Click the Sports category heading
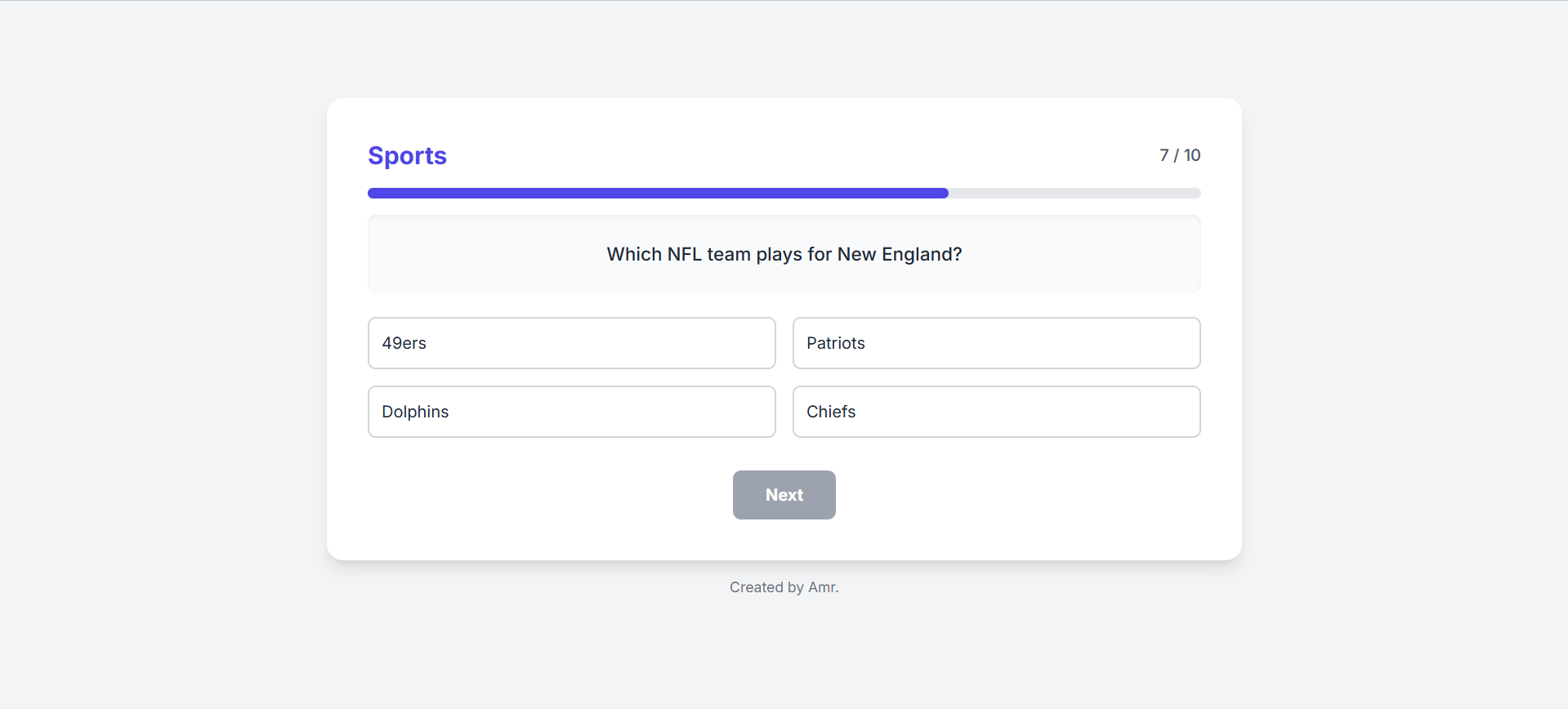The image size is (1568, 709). [407, 155]
